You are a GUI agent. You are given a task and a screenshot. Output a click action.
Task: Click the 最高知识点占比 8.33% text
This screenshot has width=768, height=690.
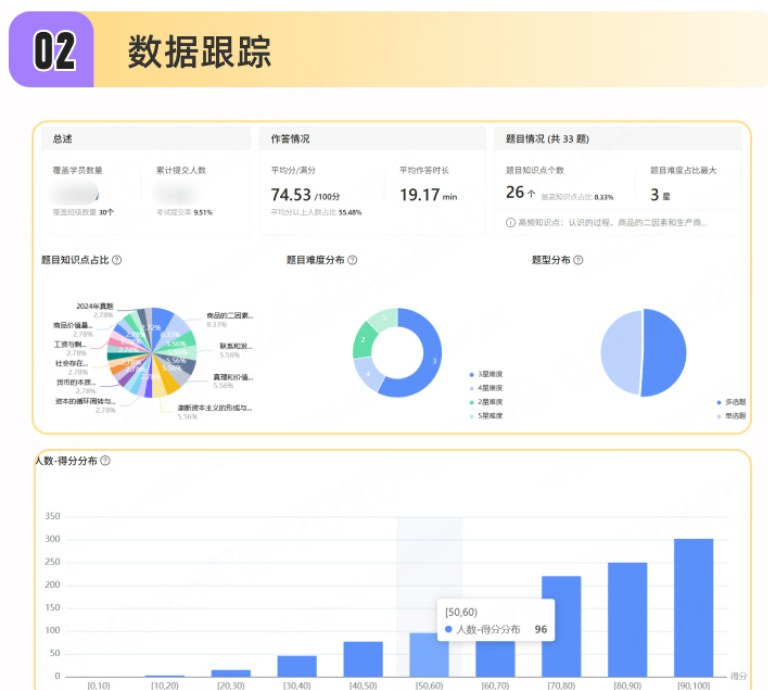coord(577,197)
